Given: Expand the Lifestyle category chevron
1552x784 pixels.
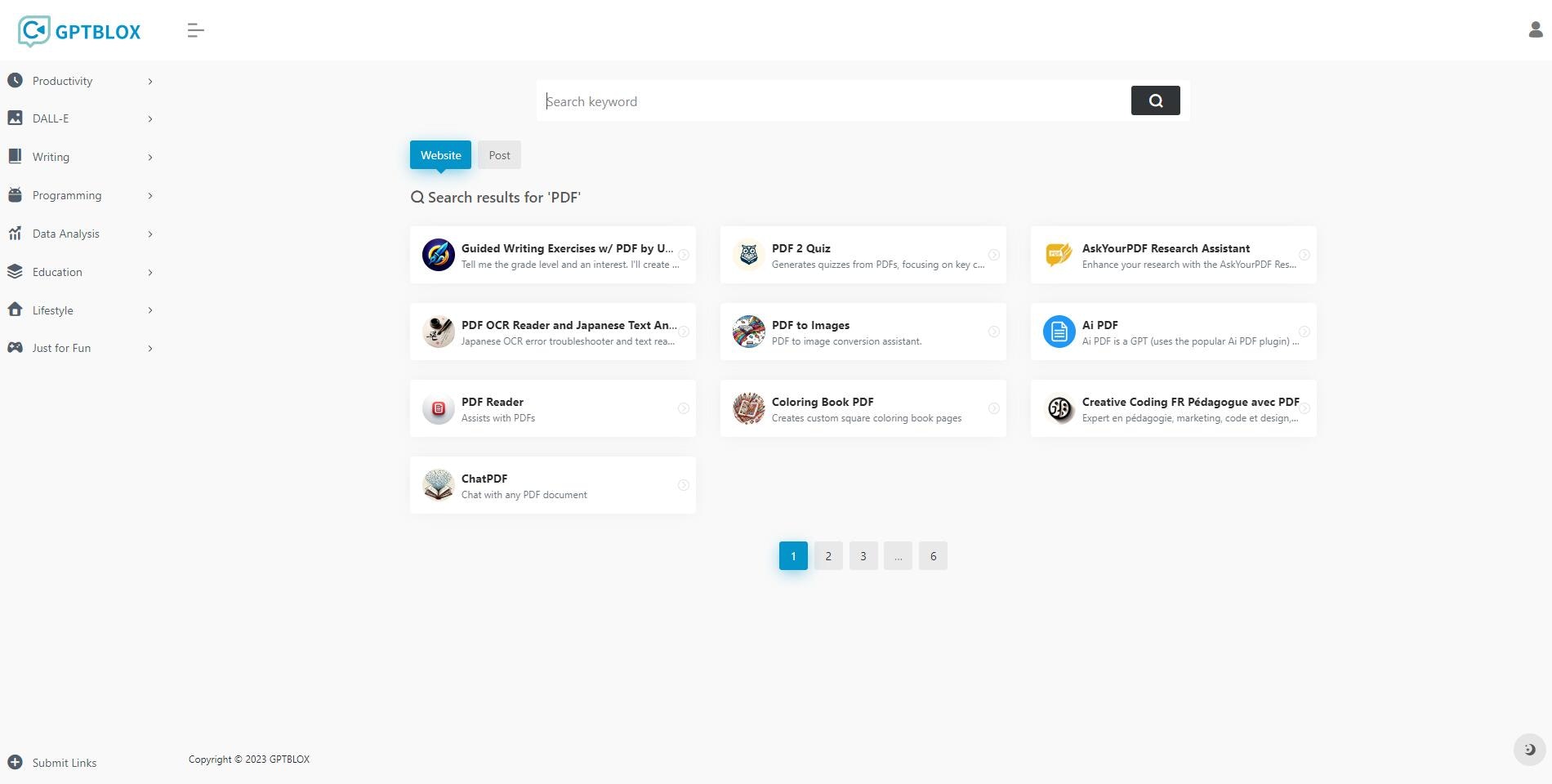Looking at the screenshot, I should [x=150, y=310].
